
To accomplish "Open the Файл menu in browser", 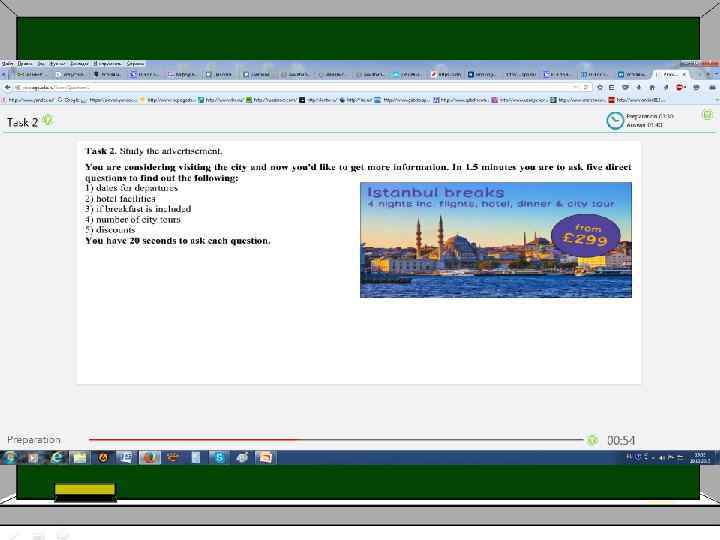I will click(x=8, y=64).
